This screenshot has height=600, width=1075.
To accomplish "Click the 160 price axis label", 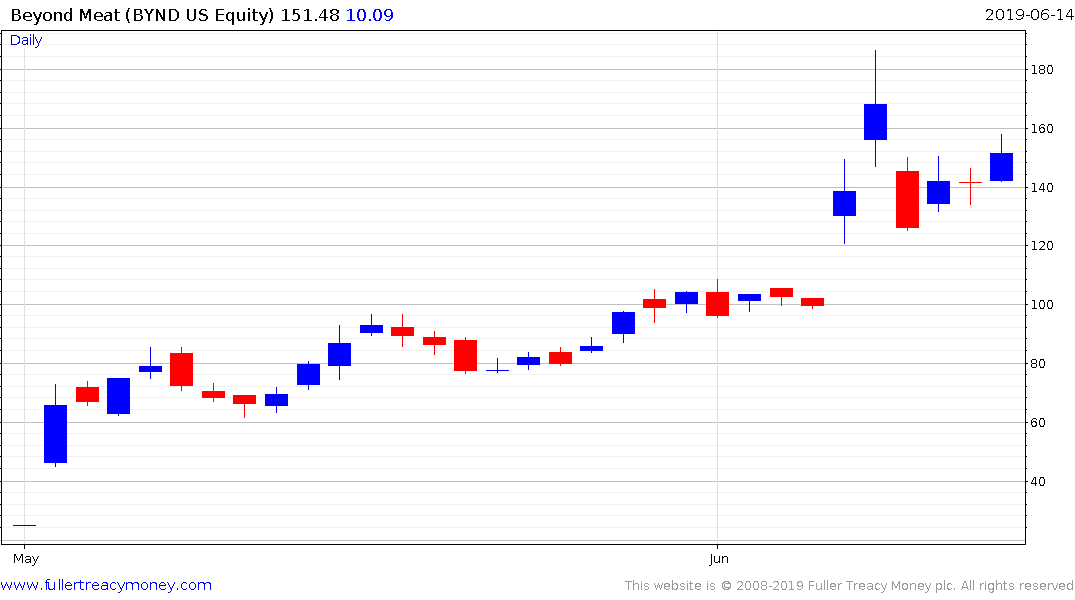I will click(x=1042, y=129).
